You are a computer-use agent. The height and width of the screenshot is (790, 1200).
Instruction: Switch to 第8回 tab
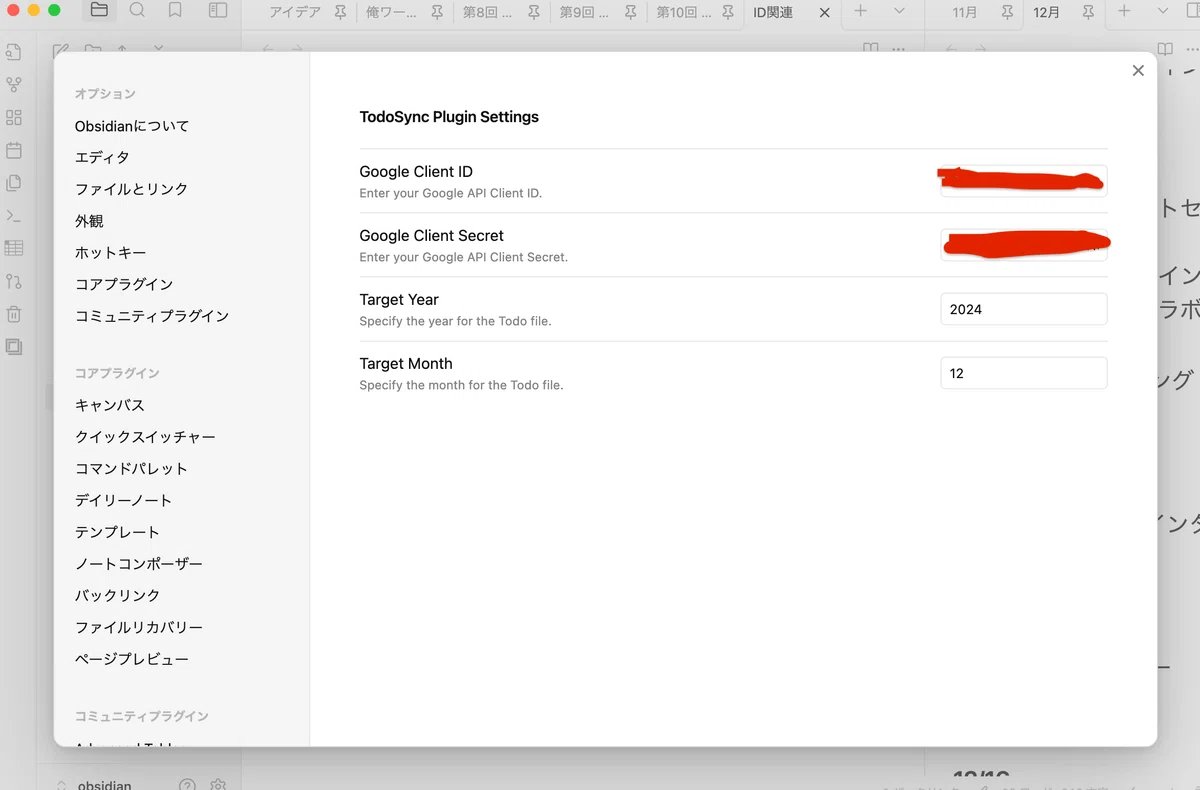click(488, 12)
